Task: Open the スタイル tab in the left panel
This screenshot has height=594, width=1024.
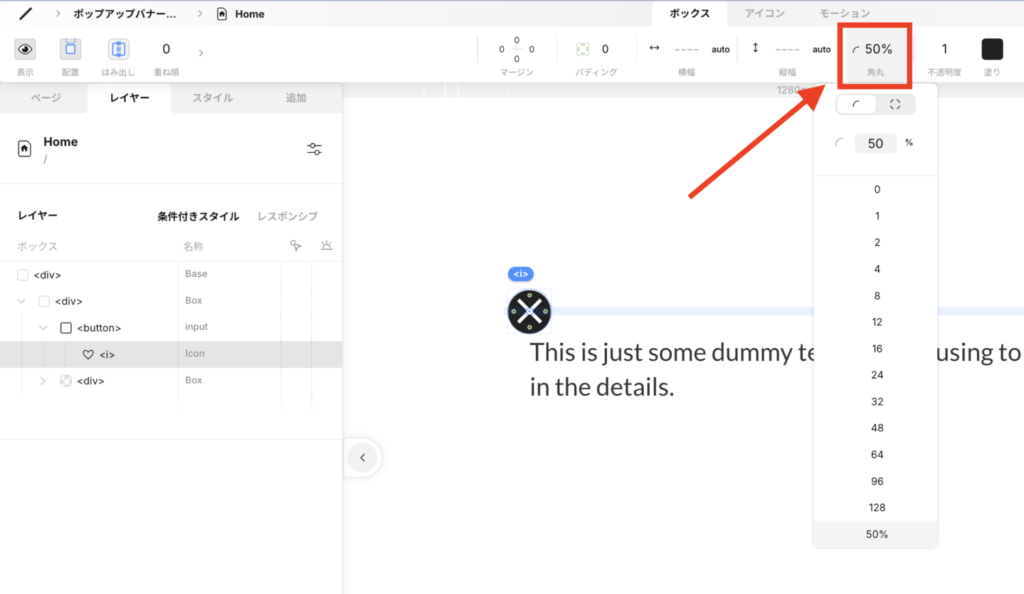Action: click(x=212, y=98)
